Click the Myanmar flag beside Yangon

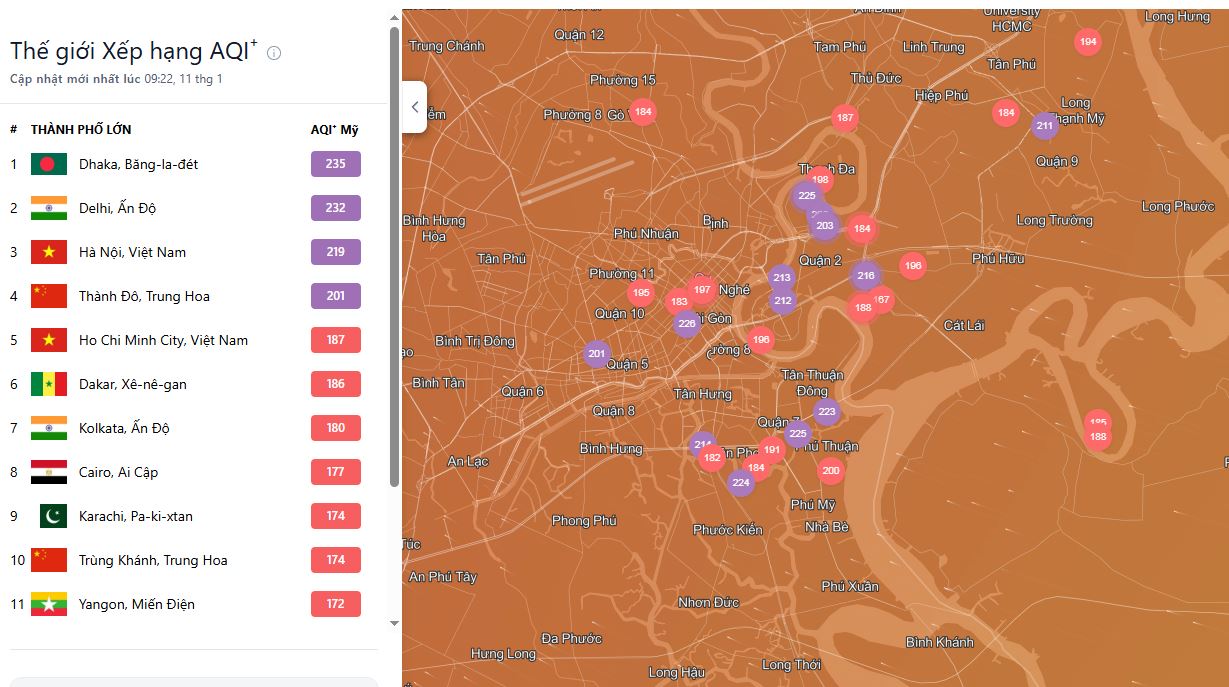tap(49, 604)
